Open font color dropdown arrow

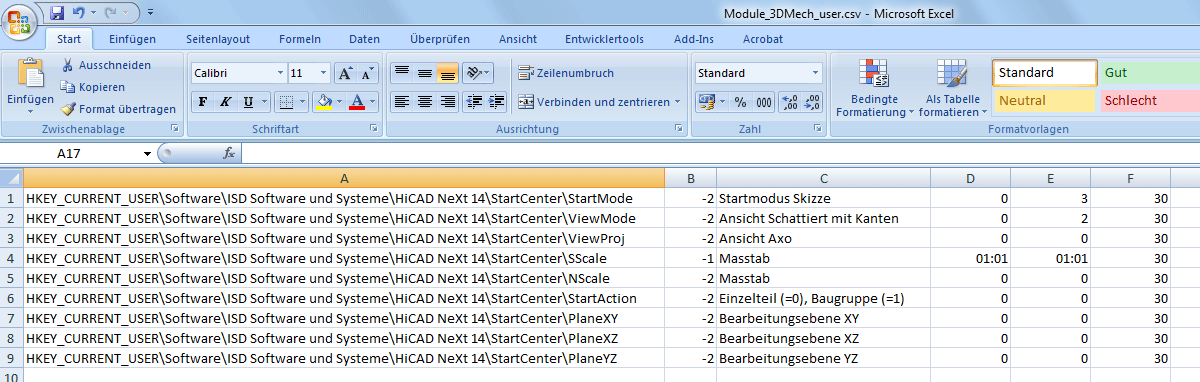(x=374, y=101)
